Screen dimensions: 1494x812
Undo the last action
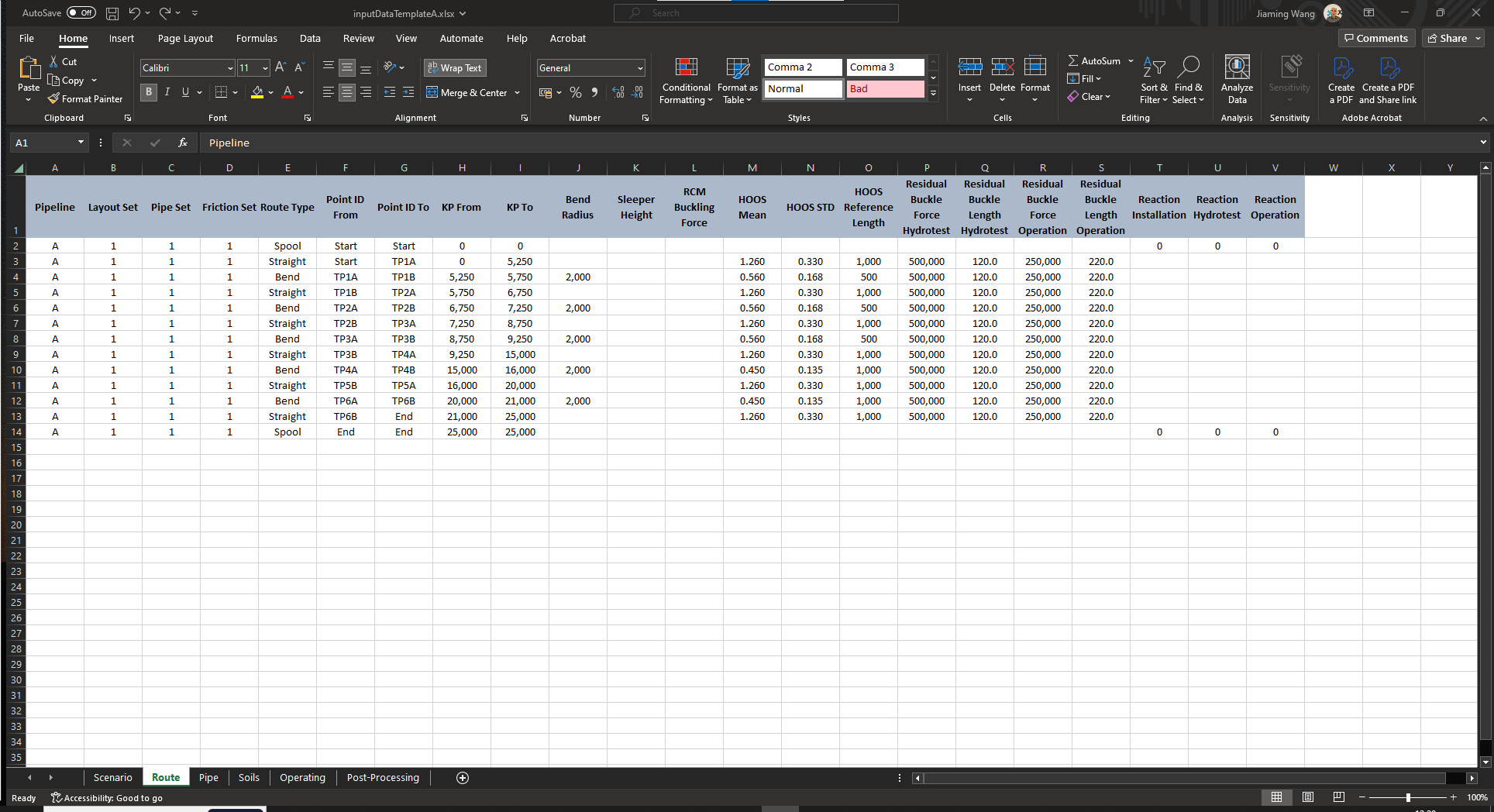(x=135, y=13)
